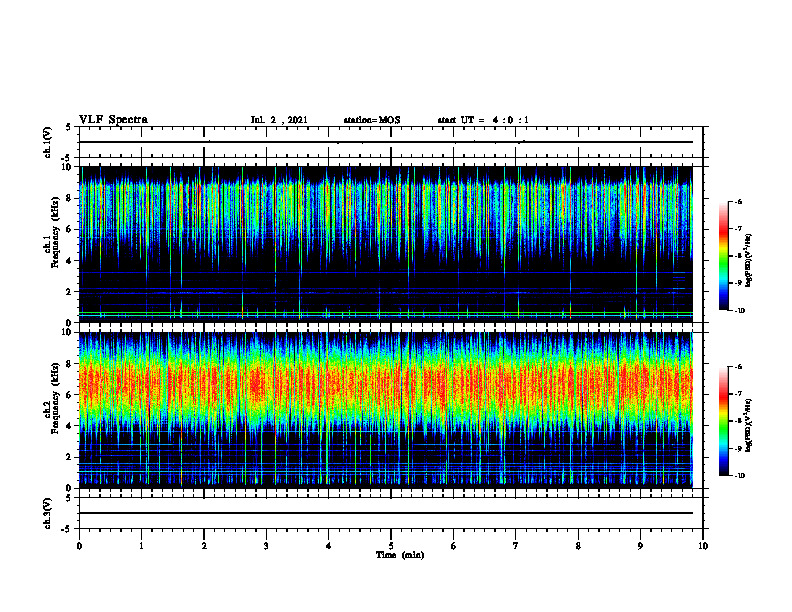Click the "start UT = 4:0:1" header text
Image resolution: width=792 pixels, height=612 pixels.
point(483,120)
